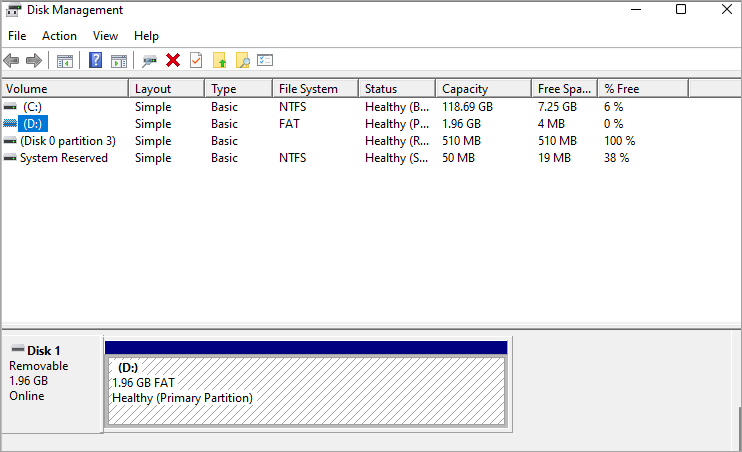Viewport: 742px width, 452px height.
Task: Sort by the File System column header
Action: point(316,89)
